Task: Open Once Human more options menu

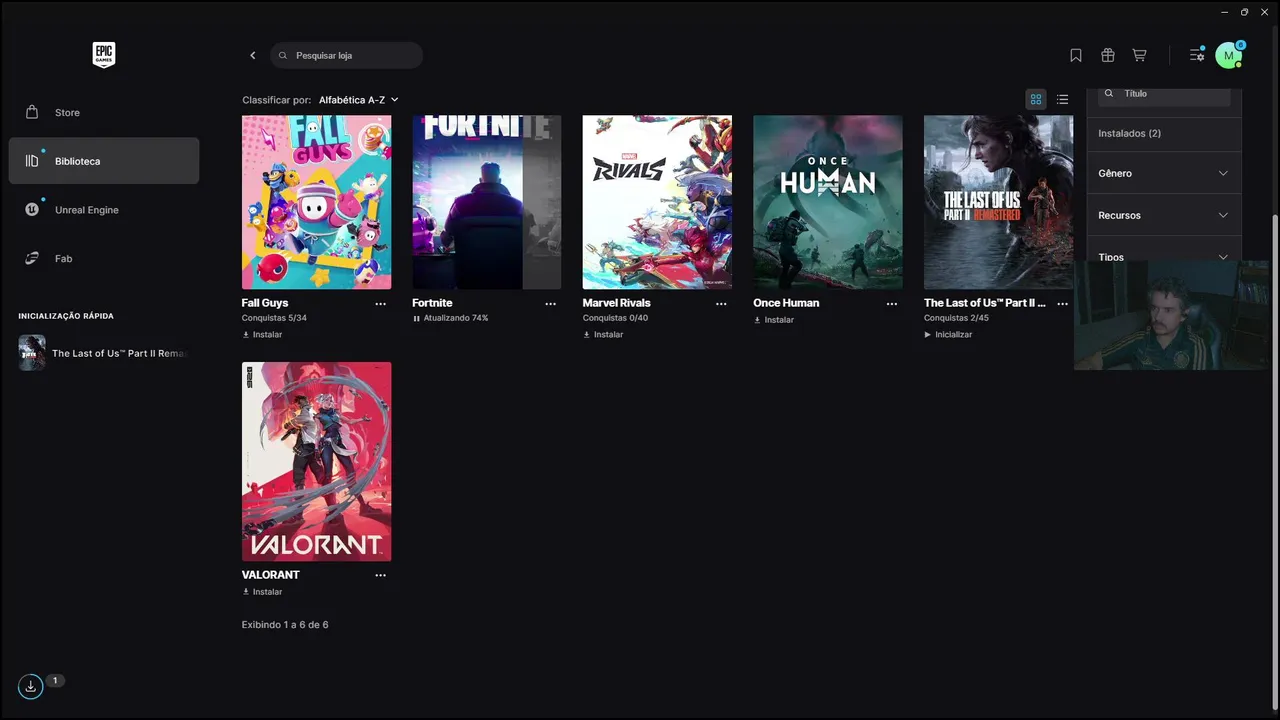Action: [x=892, y=303]
